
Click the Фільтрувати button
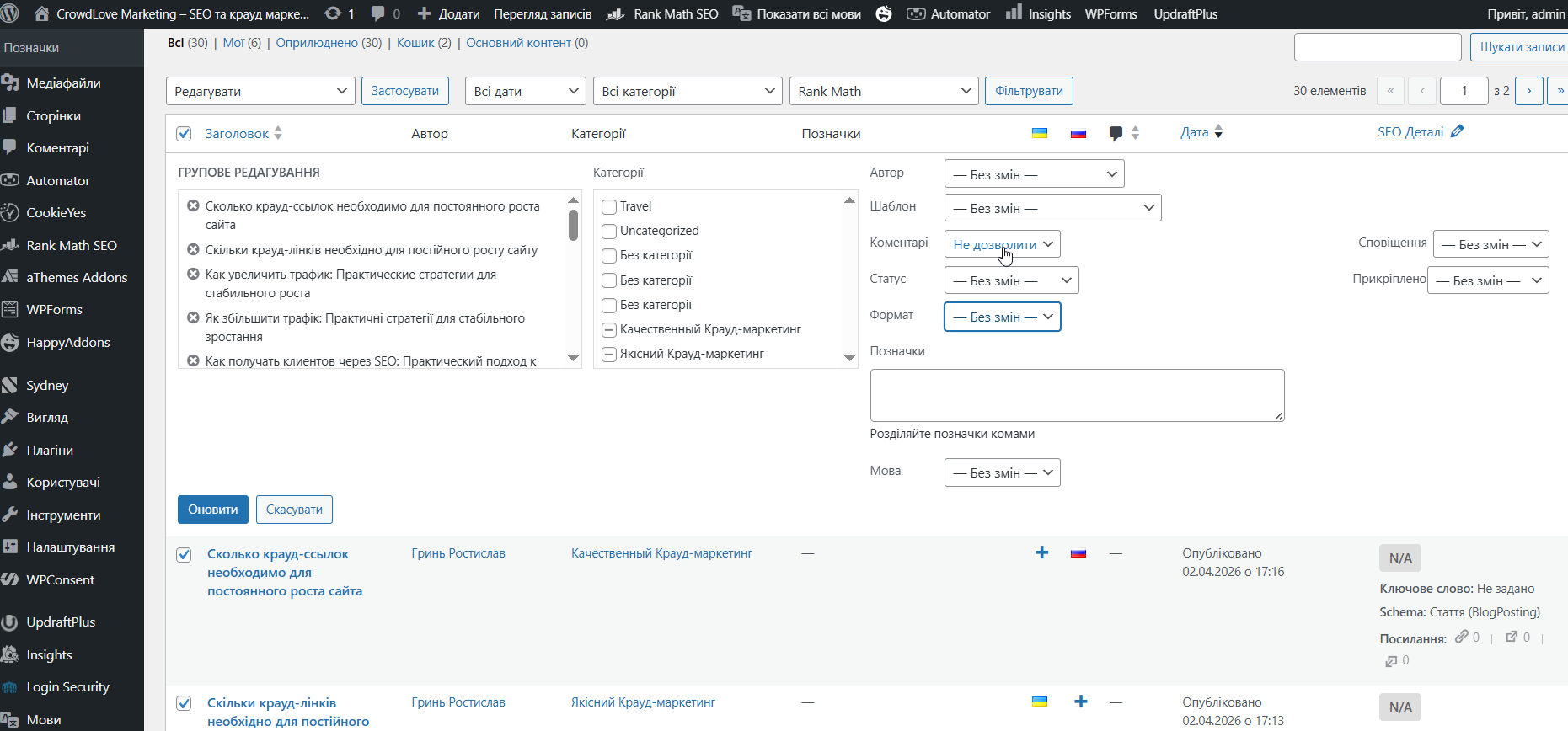point(1028,91)
